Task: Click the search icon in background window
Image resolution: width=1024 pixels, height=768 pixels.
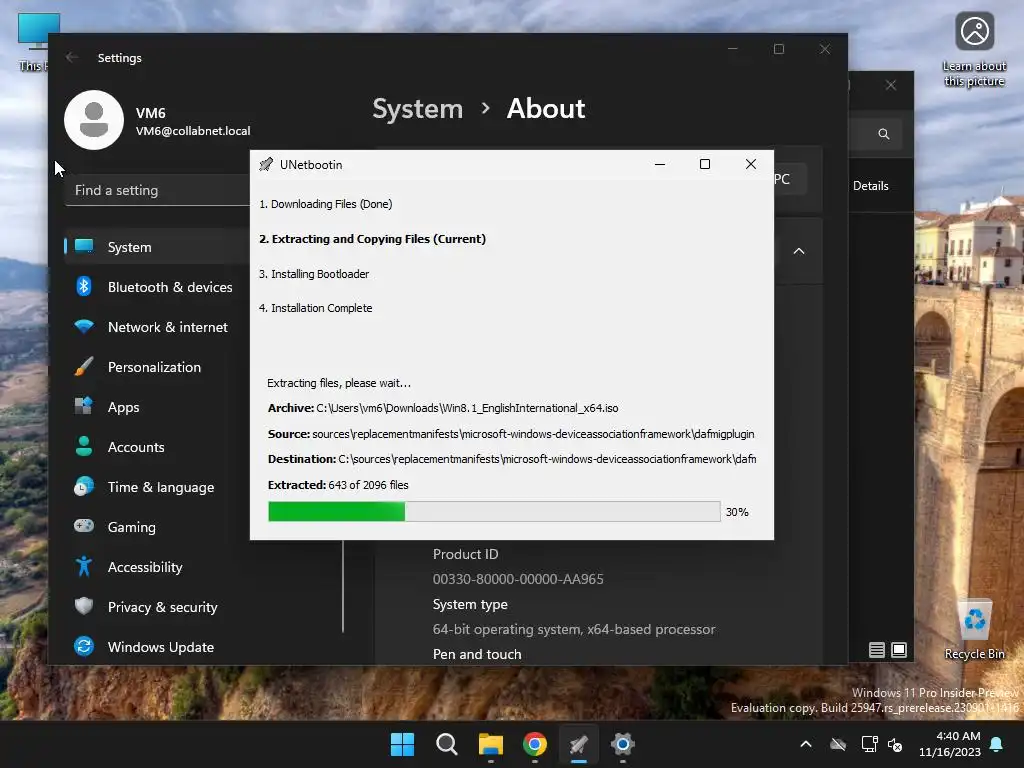Action: [884, 134]
